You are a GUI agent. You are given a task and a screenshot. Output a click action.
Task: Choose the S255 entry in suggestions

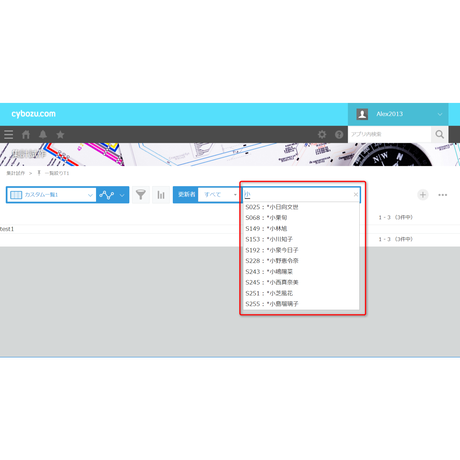coord(301,304)
